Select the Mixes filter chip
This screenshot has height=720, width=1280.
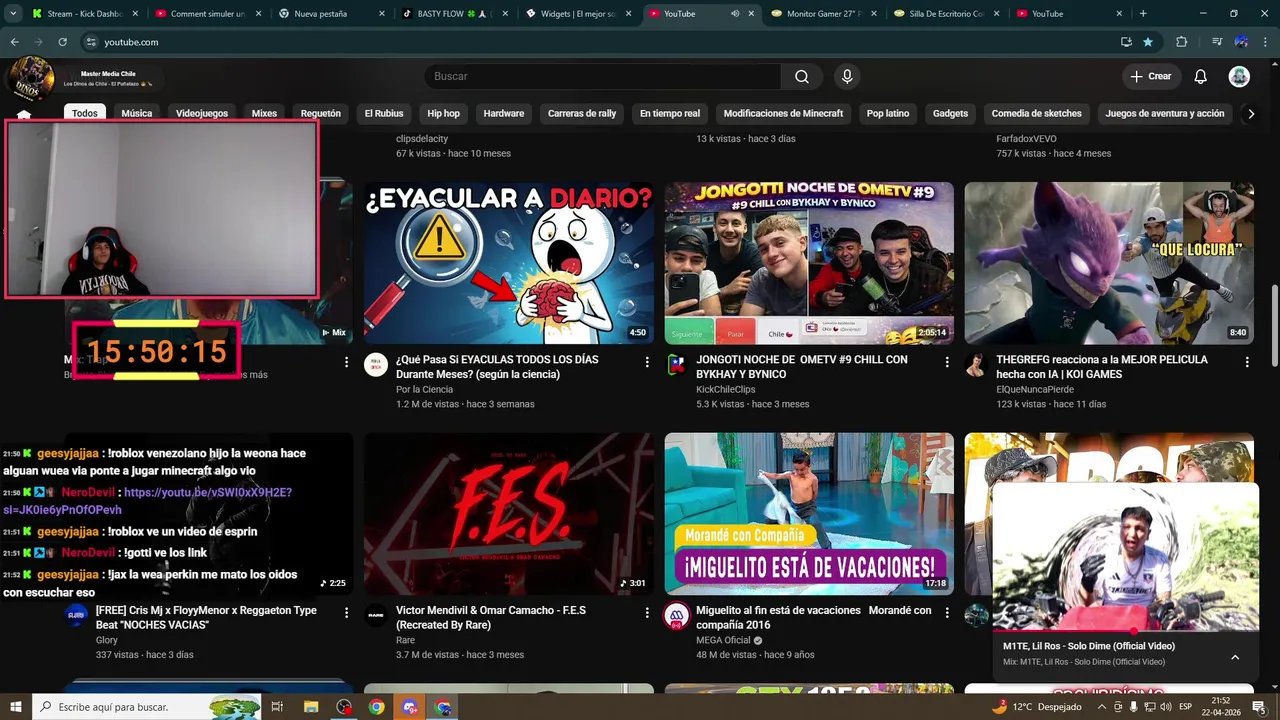point(264,113)
